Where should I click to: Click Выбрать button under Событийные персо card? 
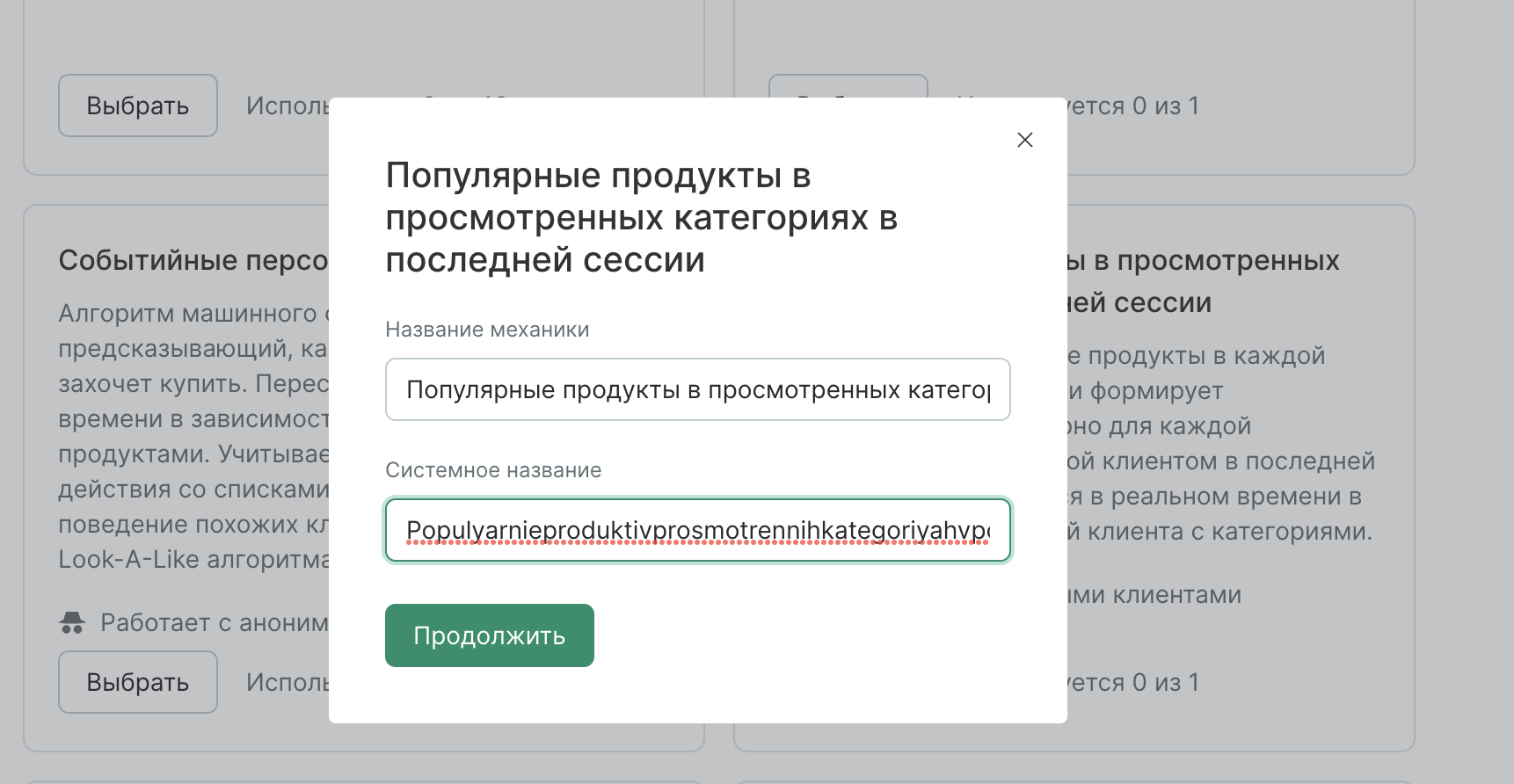coord(138,682)
